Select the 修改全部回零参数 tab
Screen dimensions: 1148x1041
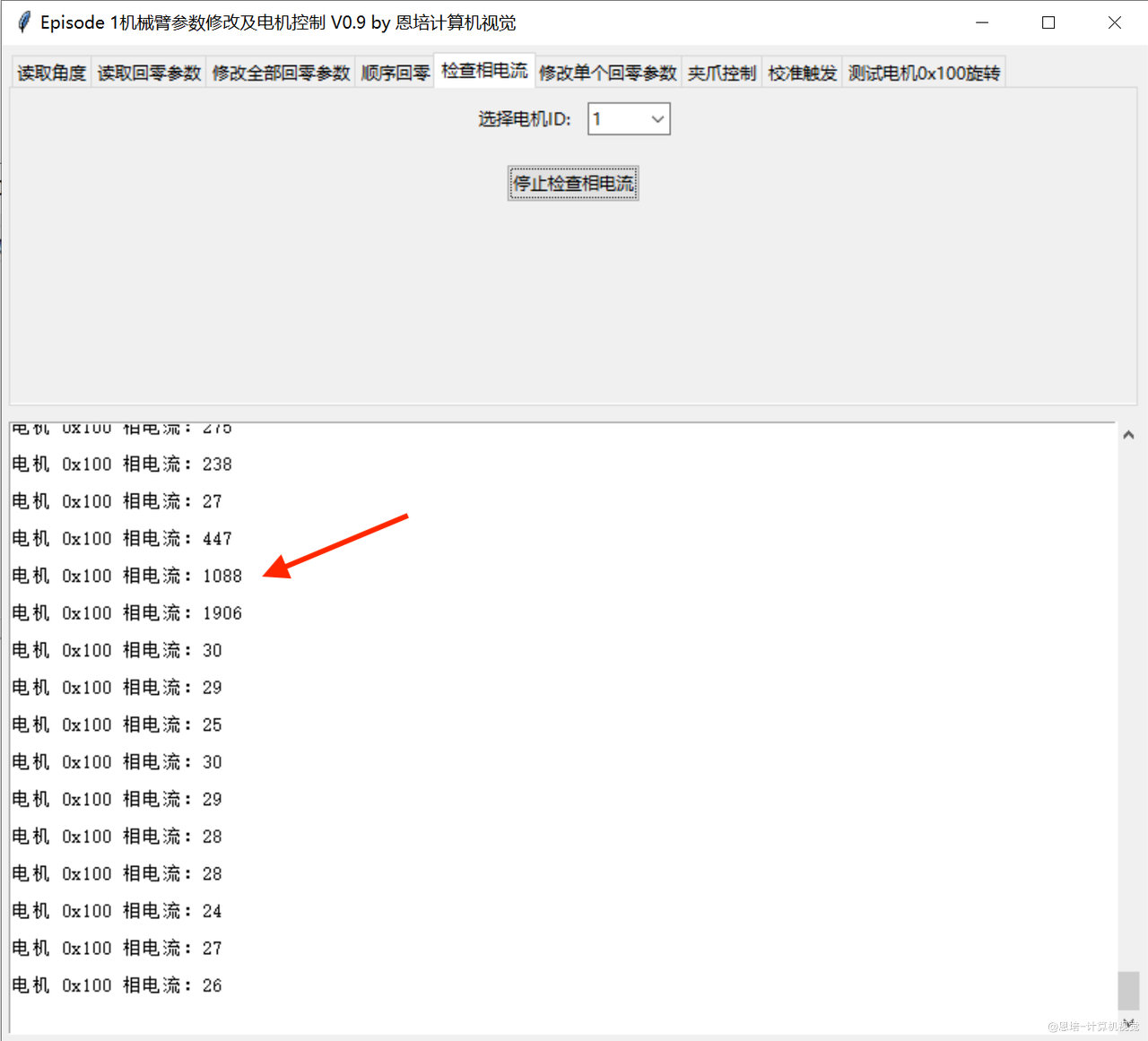pyautogui.click(x=281, y=73)
